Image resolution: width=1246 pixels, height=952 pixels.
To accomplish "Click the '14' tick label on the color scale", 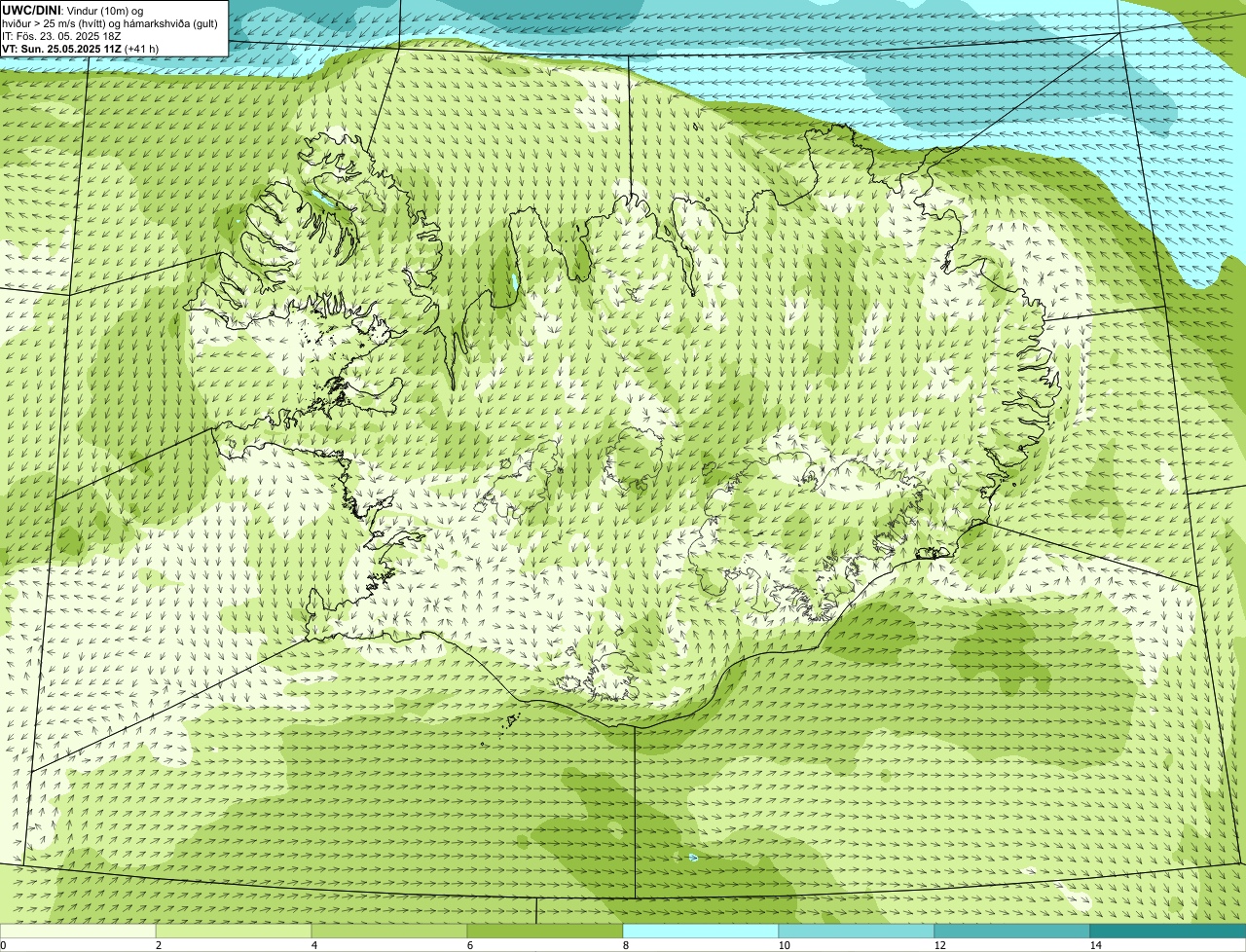I will coord(1095,945).
